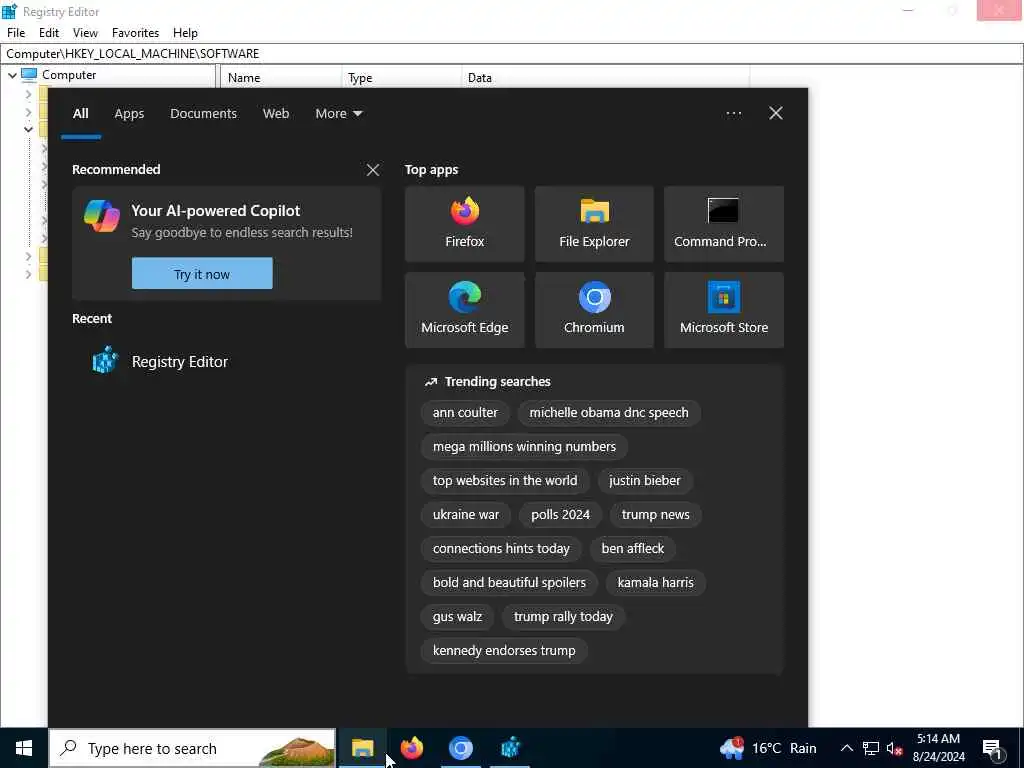Click the trump rally today chip
Screen dimensions: 1024x768
point(563,616)
